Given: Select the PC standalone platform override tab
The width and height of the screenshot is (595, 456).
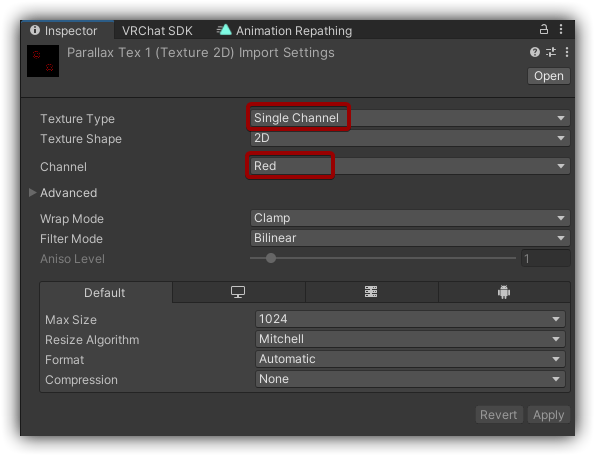Looking at the screenshot, I should 238,292.
